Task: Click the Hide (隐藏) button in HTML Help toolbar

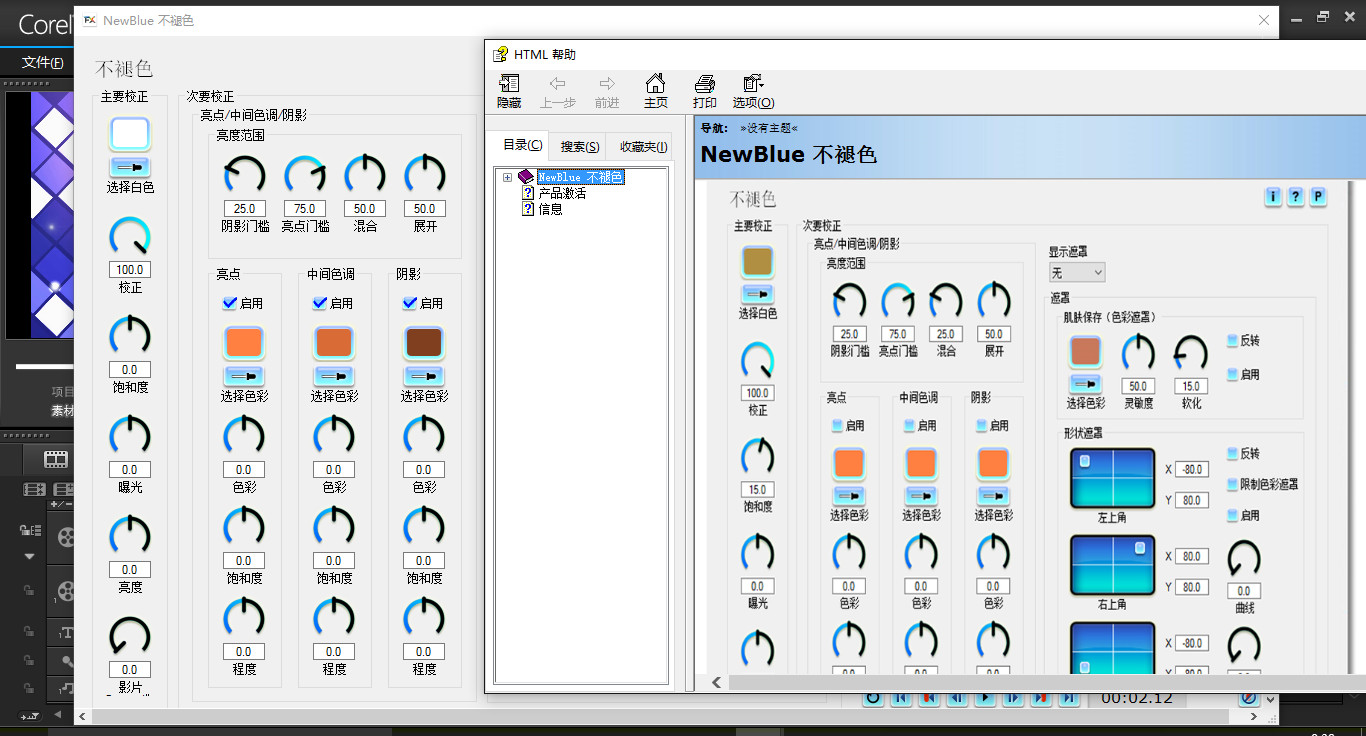Action: pos(509,91)
